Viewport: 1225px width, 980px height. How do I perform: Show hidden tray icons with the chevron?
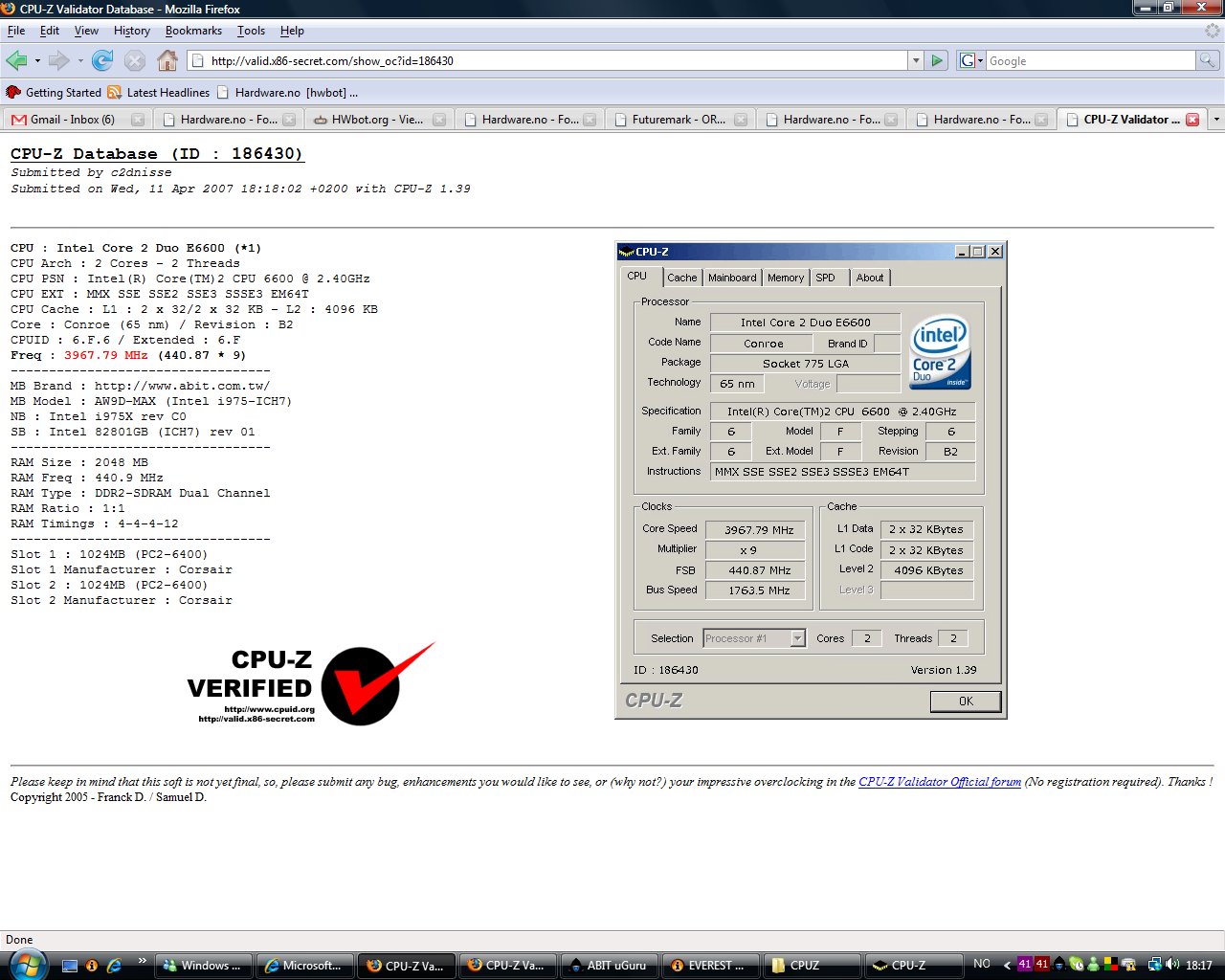[x=1007, y=965]
